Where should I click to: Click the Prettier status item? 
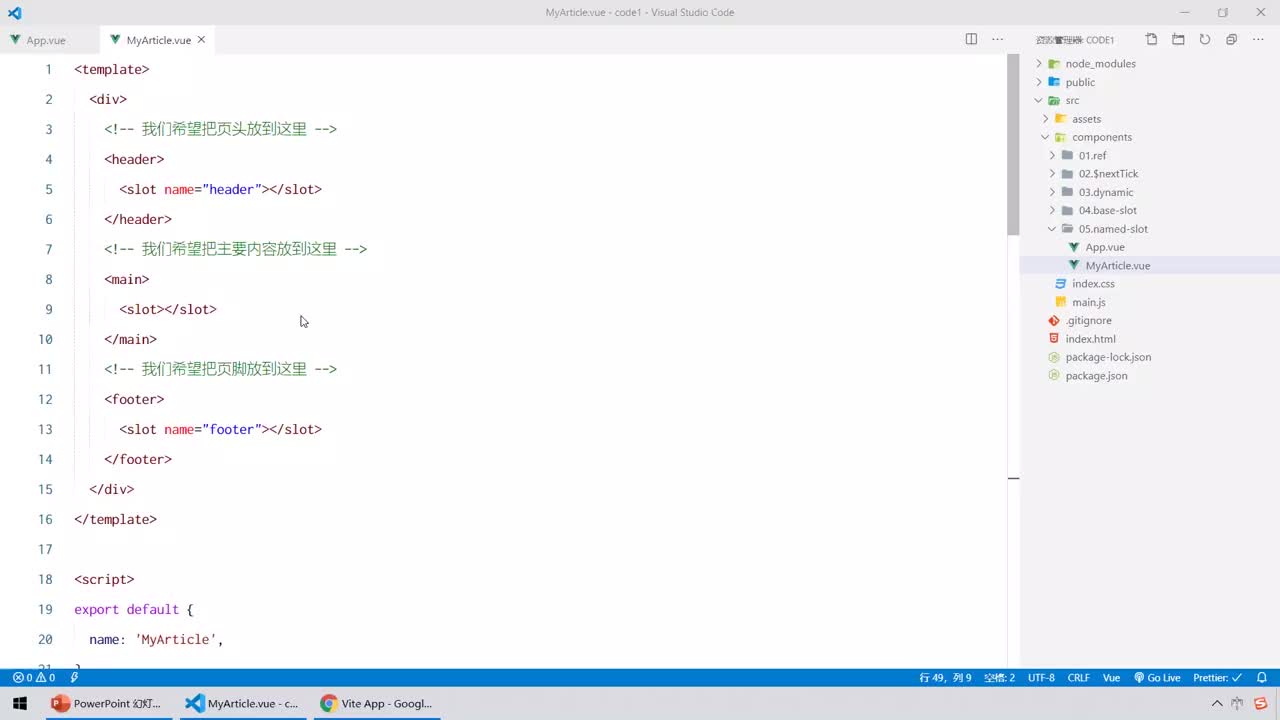(x=1217, y=678)
